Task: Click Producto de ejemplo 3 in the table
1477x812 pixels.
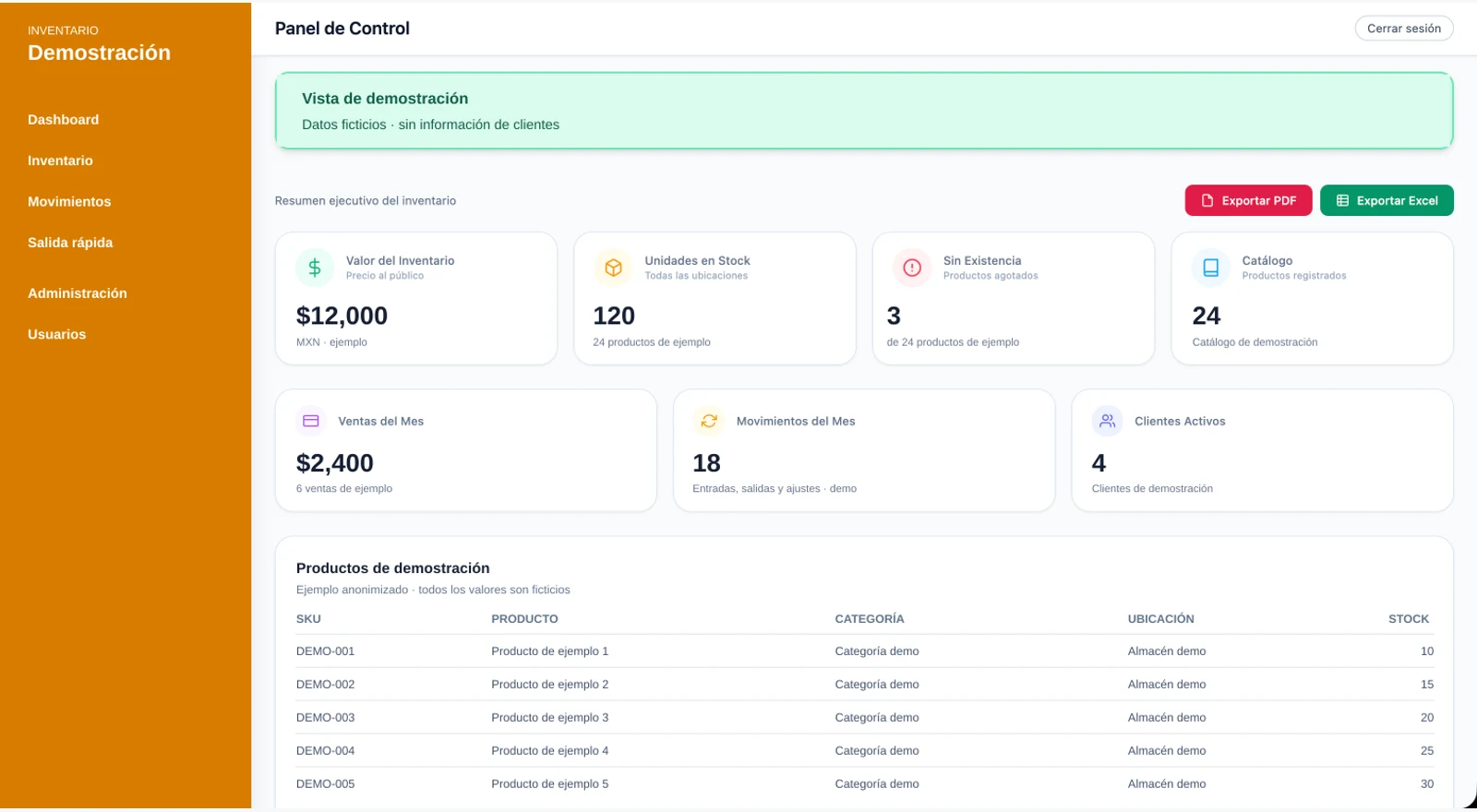Action: click(x=549, y=718)
